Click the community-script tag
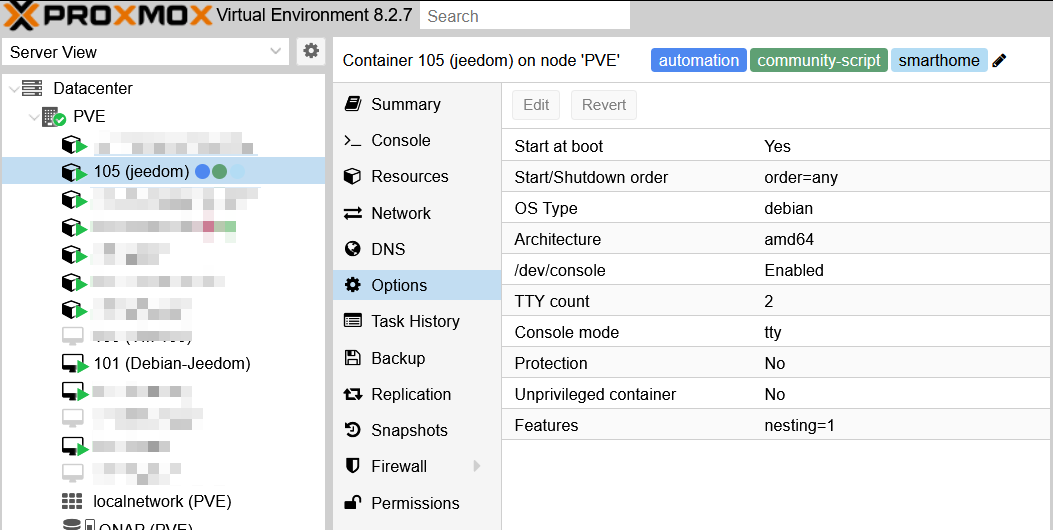 tap(819, 60)
